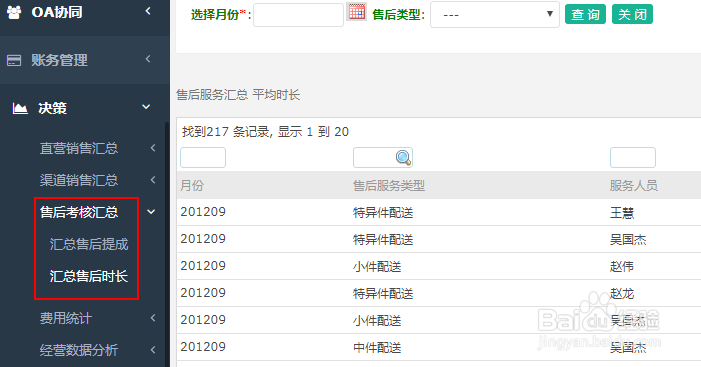Open 经营数据分析 item
This screenshot has height=367, width=701.
coord(79,350)
